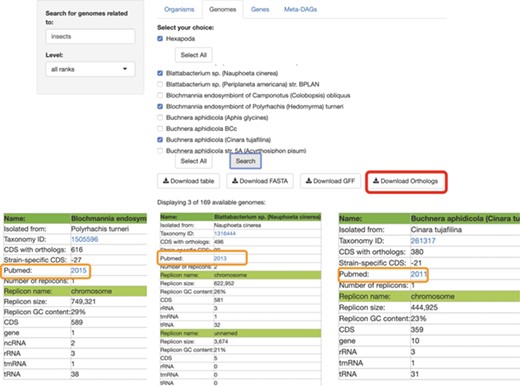
Task: Select CDS with orthologs value 616
Action: click(x=77, y=250)
